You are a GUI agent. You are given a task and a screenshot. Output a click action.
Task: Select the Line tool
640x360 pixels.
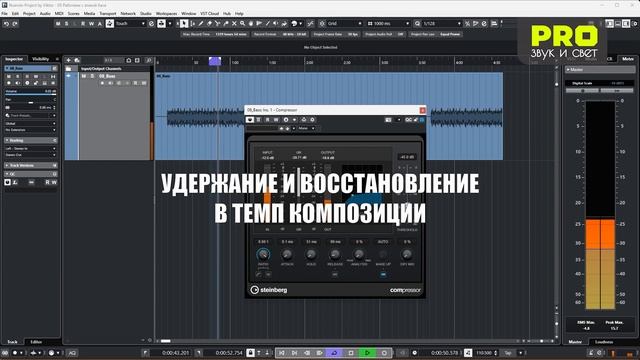[x=267, y=24]
